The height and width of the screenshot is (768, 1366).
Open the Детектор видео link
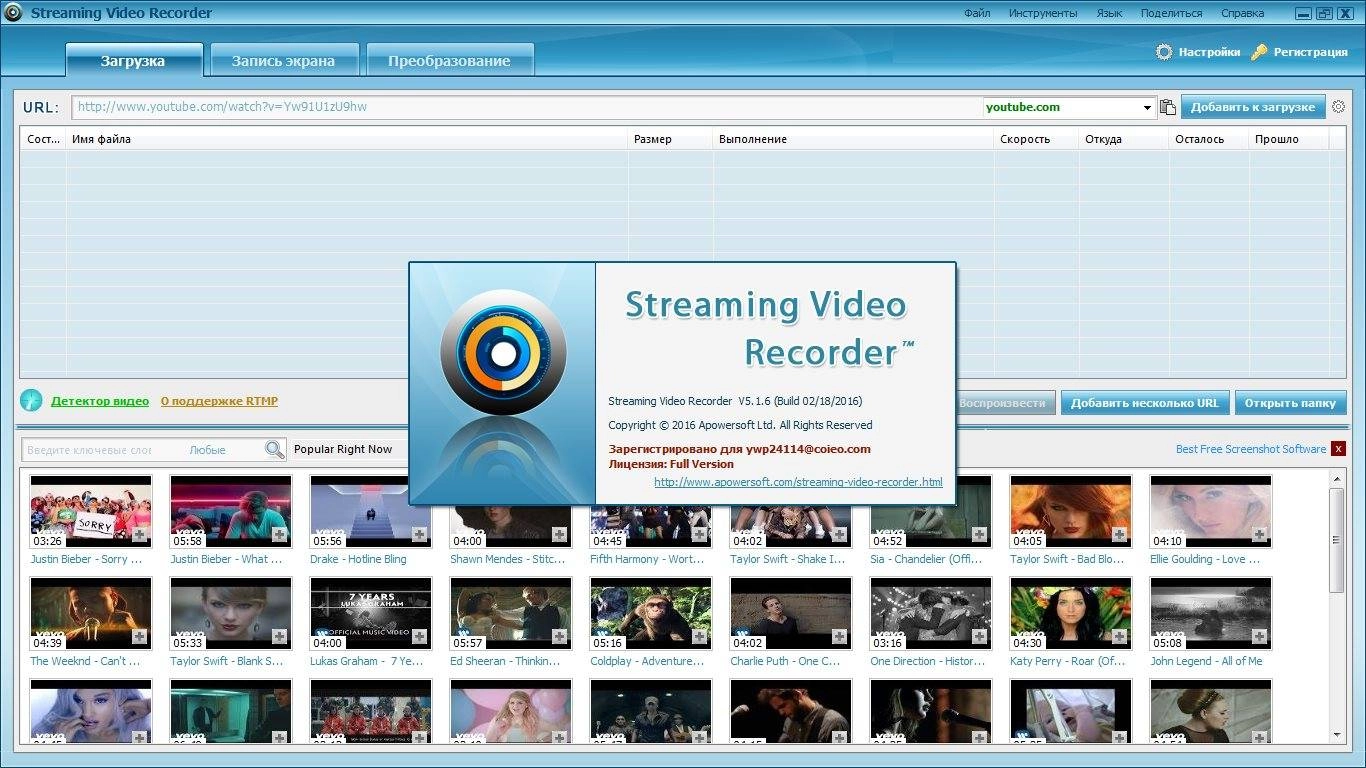coord(100,401)
